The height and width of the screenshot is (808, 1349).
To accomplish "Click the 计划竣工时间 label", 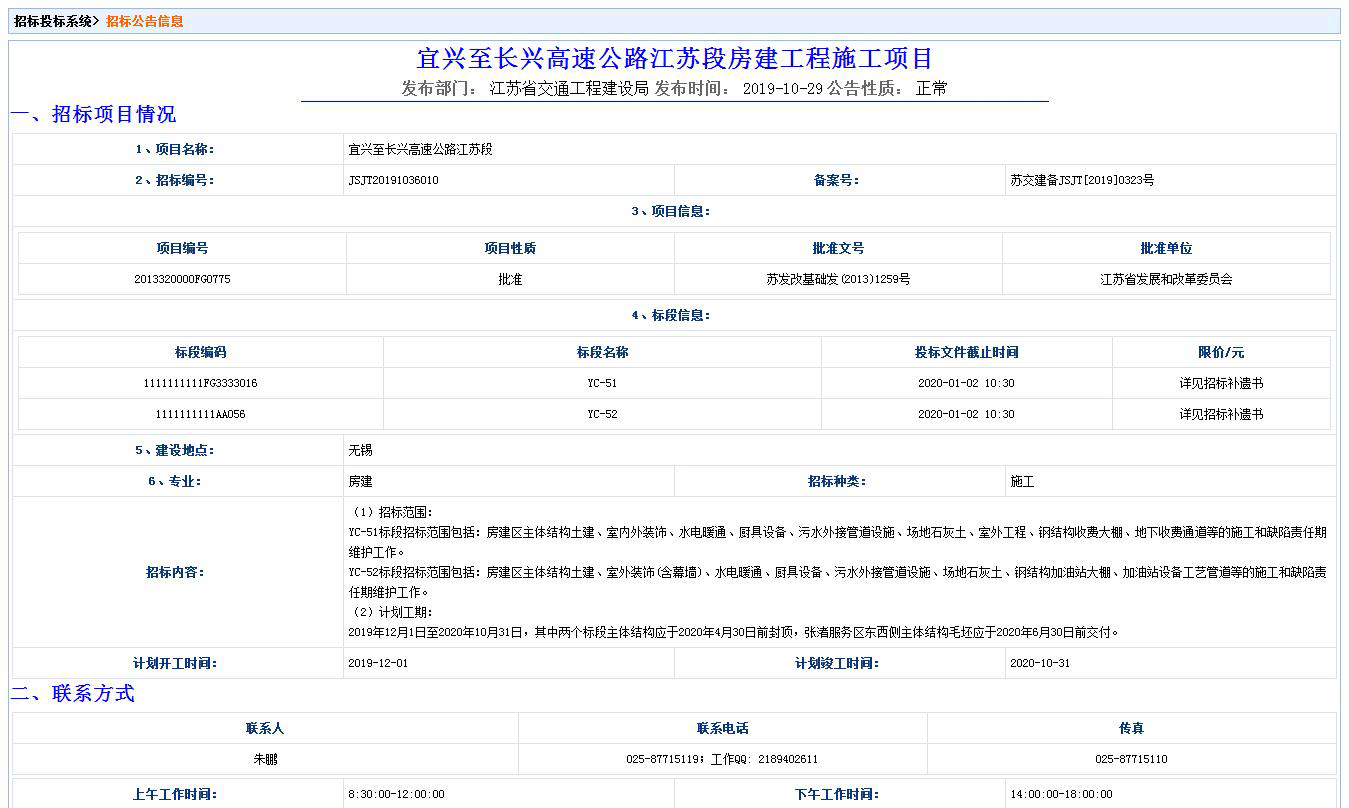I will (836, 663).
